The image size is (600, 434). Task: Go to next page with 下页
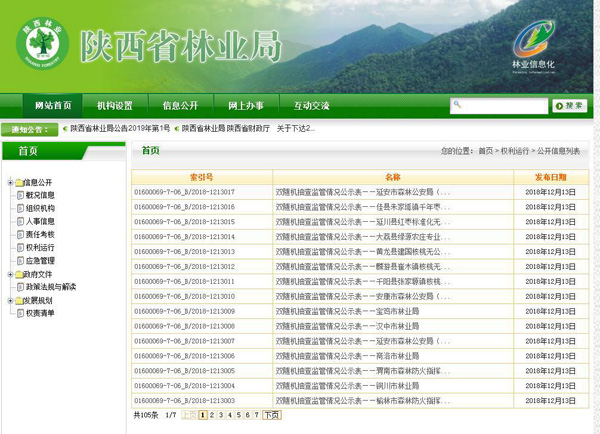pos(271,414)
